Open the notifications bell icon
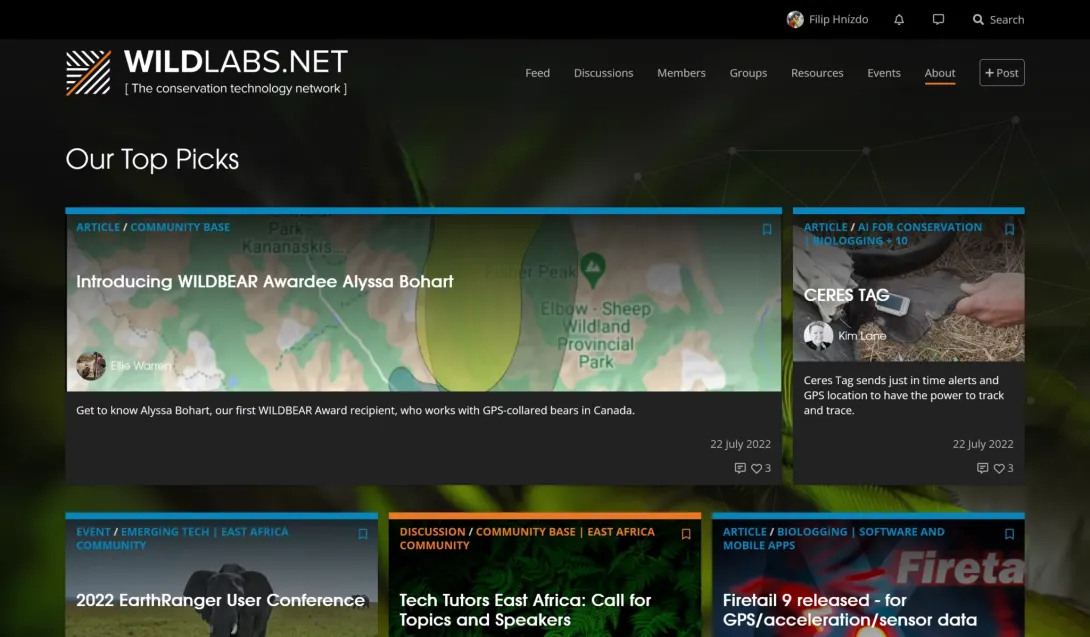The height and width of the screenshot is (637, 1090). tap(899, 19)
